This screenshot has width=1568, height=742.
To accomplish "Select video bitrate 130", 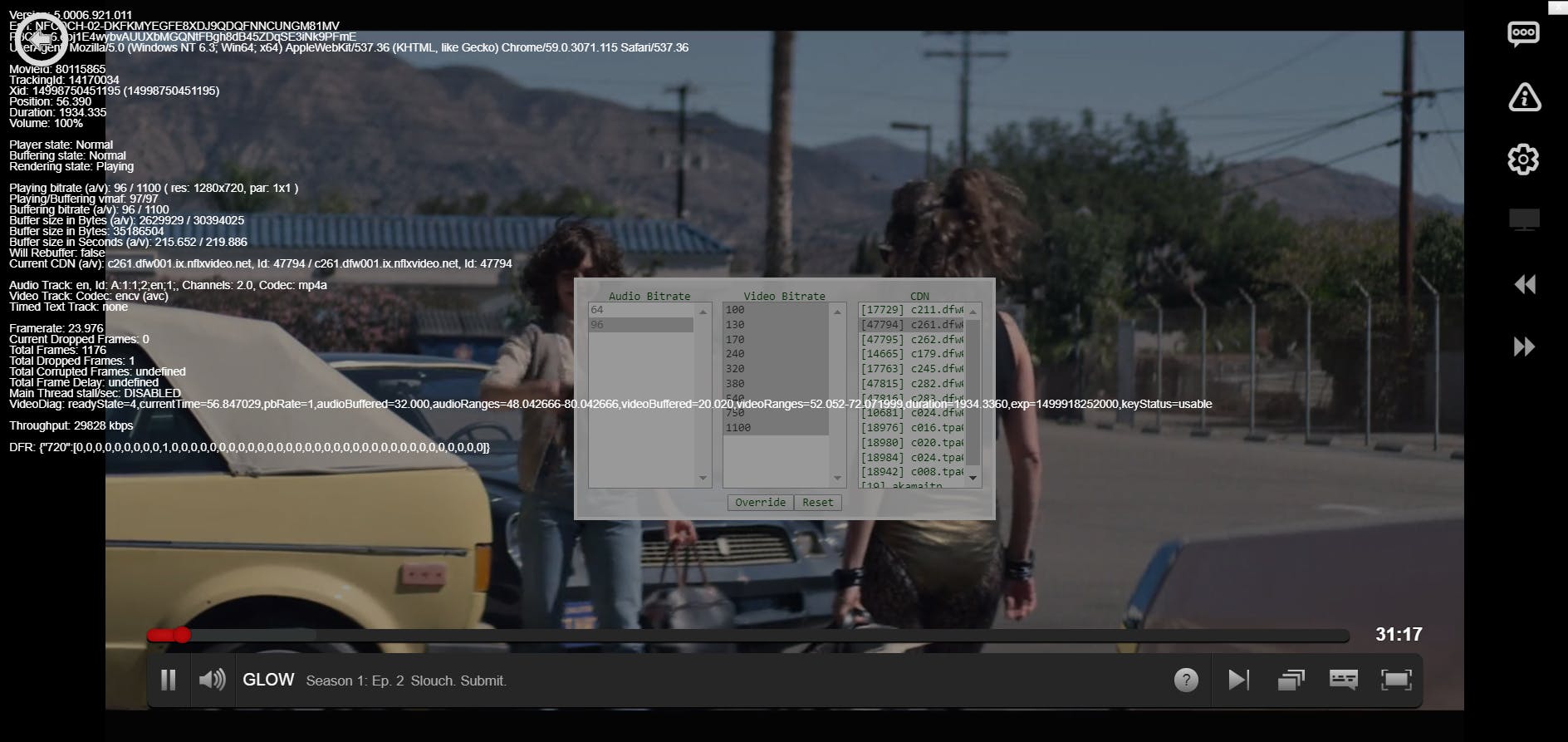I will (x=776, y=325).
